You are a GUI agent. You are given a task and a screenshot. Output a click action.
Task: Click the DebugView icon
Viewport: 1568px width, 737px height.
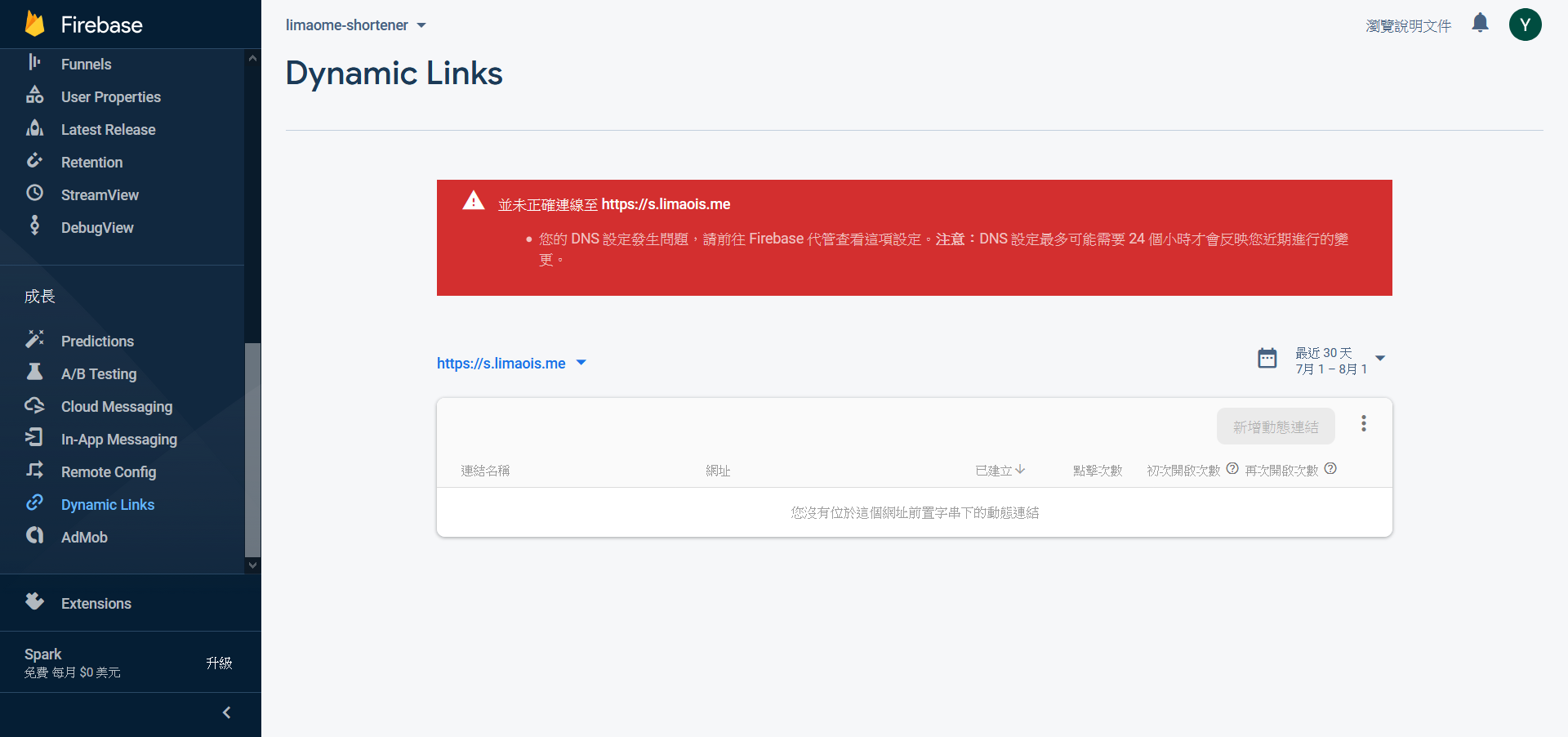[x=34, y=226]
